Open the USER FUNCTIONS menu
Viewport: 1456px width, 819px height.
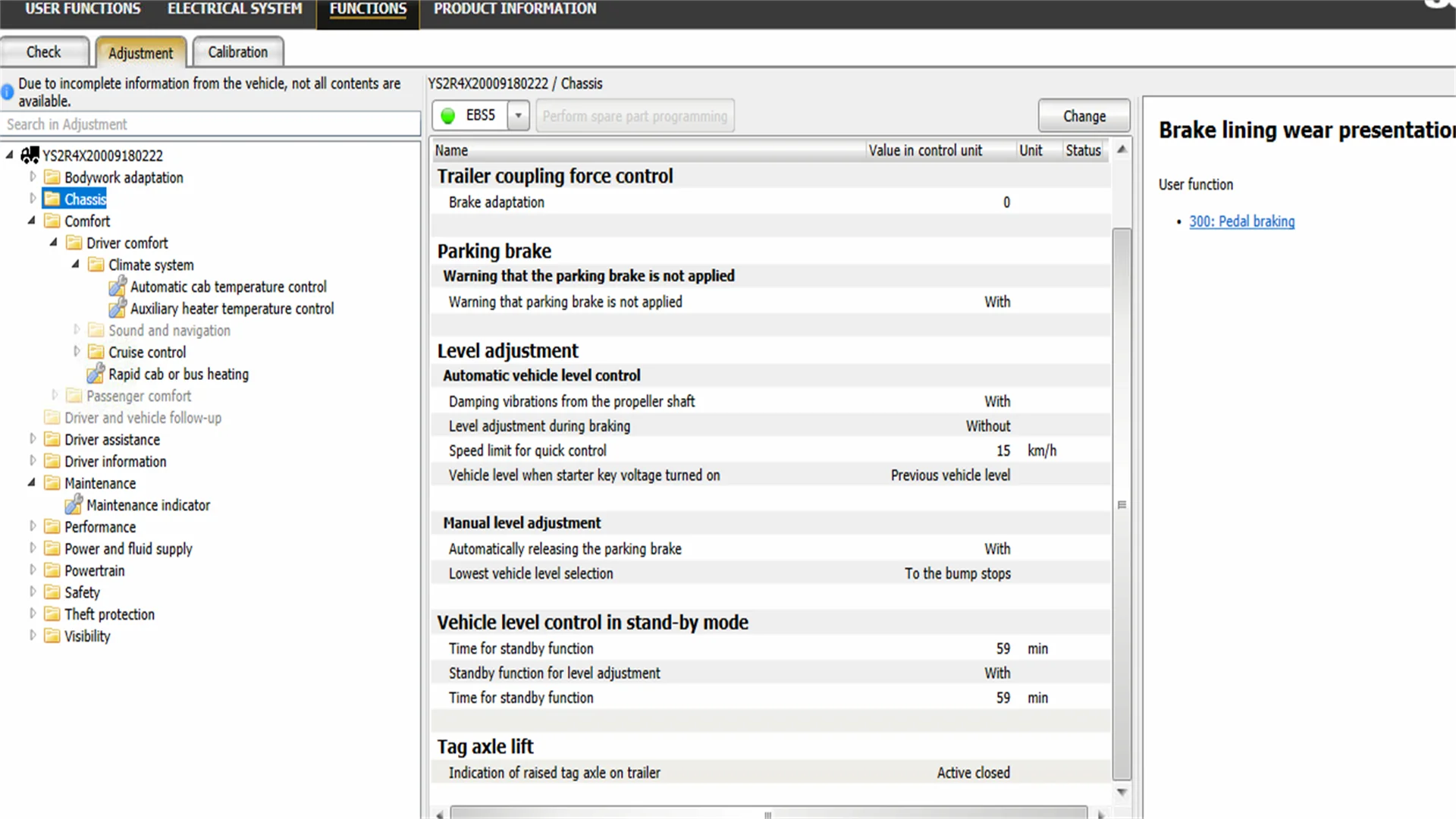point(83,9)
